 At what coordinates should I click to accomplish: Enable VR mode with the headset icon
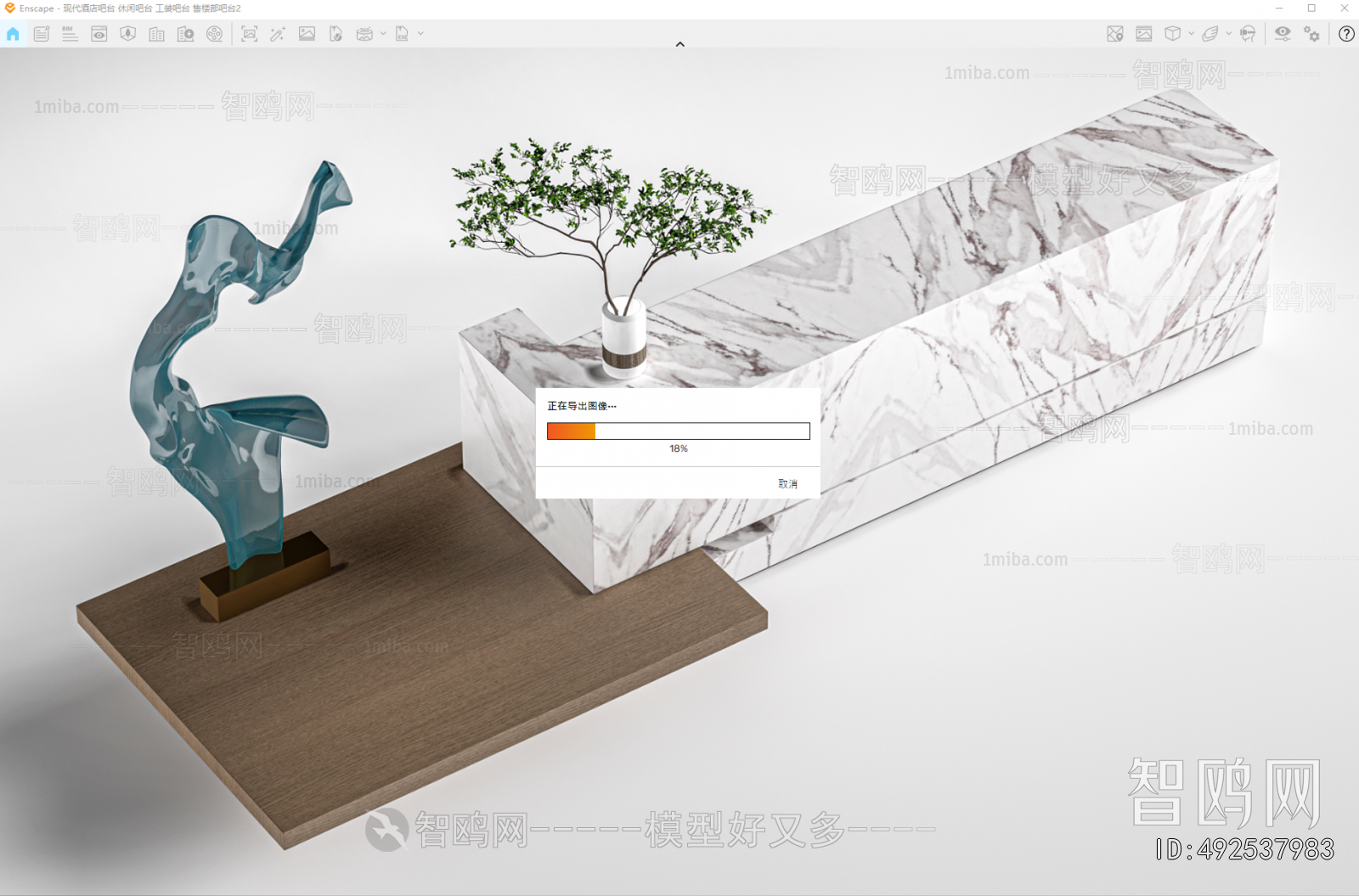tap(1248, 34)
